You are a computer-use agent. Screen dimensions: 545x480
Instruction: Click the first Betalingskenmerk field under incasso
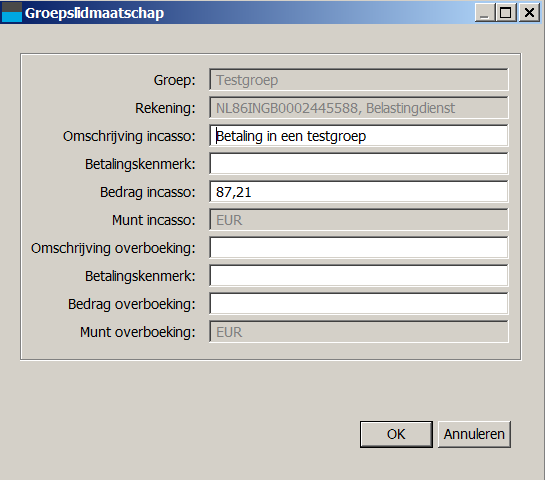[x=359, y=164]
